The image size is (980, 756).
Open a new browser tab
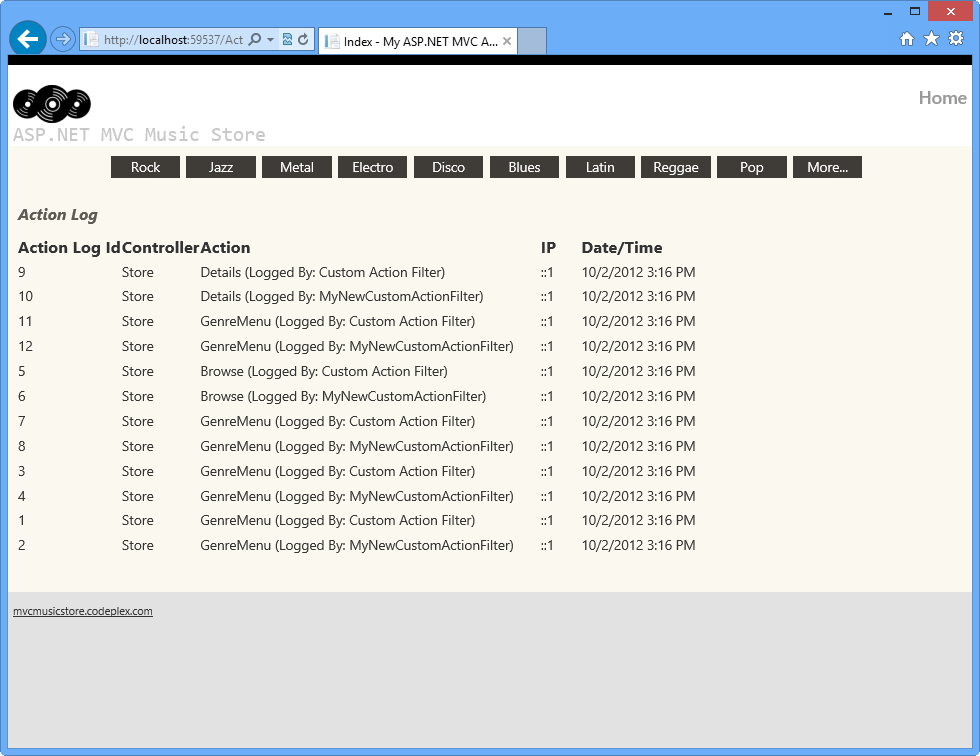531,41
